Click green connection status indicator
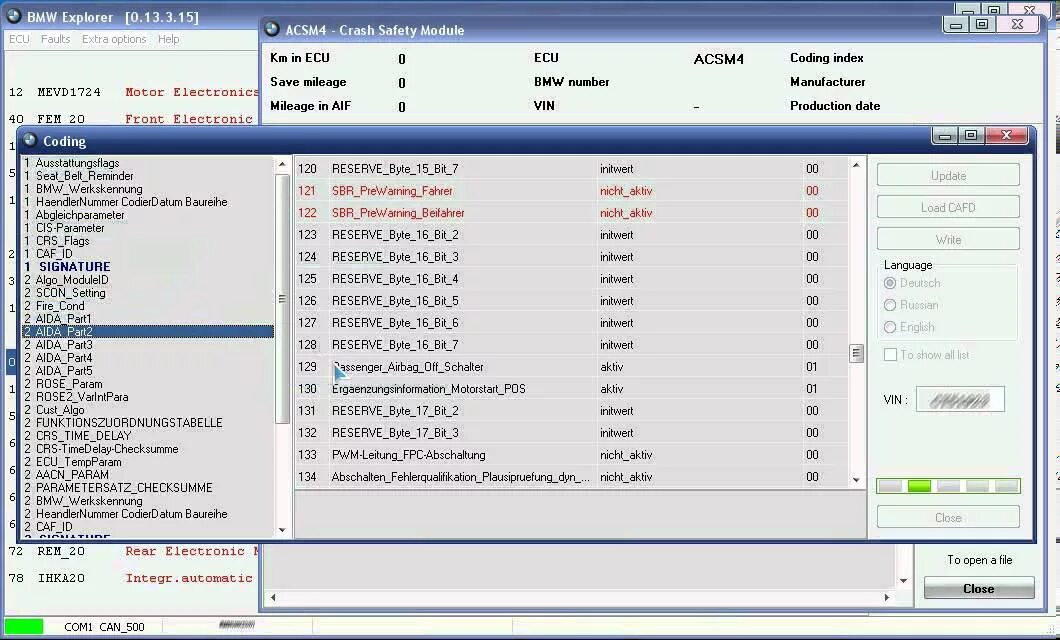The height and width of the screenshot is (640, 1060). 24,626
